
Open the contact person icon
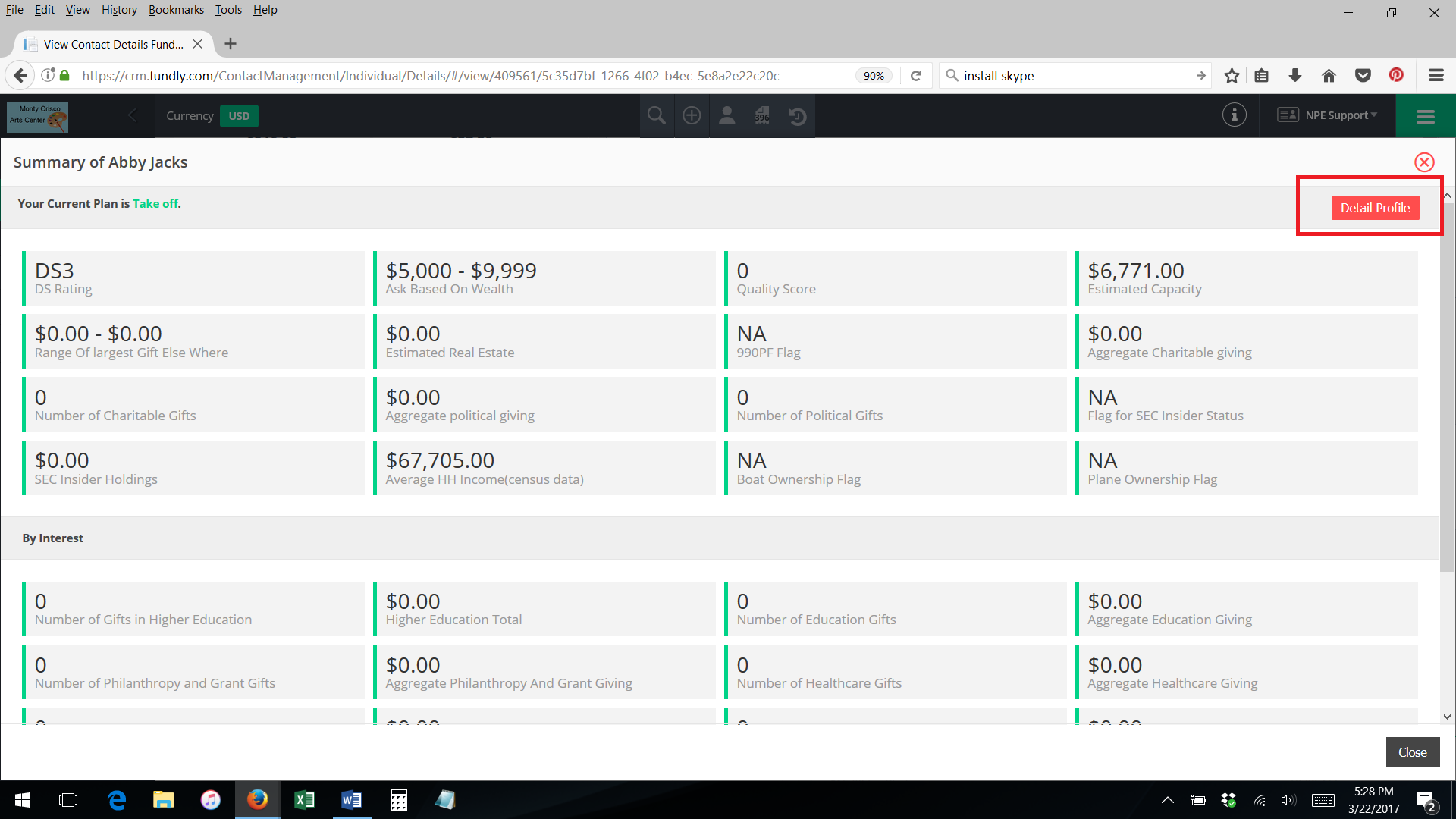pos(727,115)
